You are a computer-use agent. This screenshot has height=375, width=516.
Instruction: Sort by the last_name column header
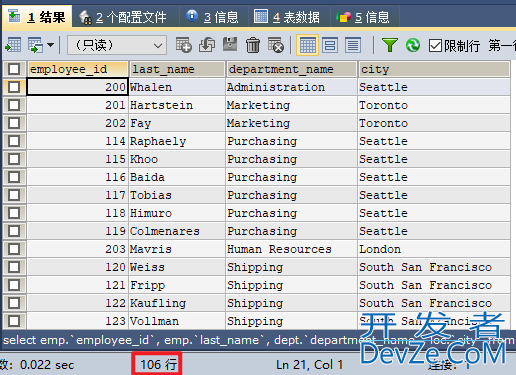click(177, 69)
